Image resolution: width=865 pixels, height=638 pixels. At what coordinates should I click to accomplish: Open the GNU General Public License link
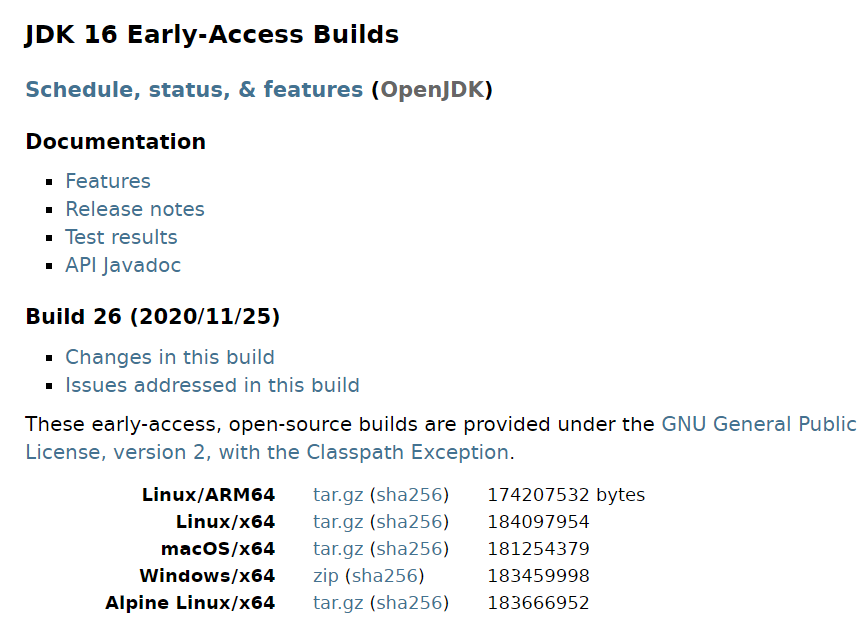click(758, 424)
